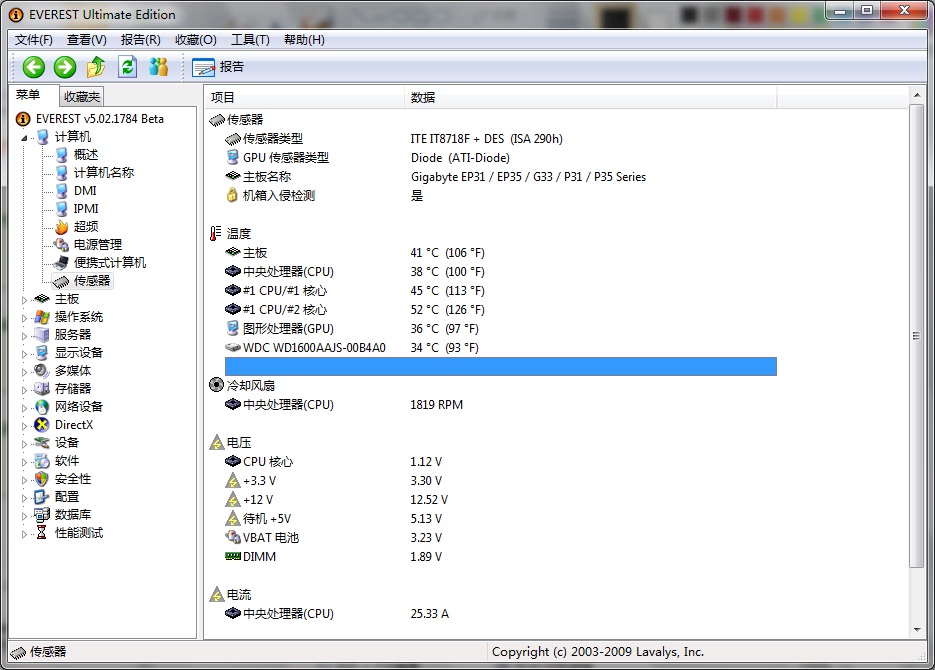Click the 项目 column header
Screen dimensions: 935x670
[x=305, y=97]
